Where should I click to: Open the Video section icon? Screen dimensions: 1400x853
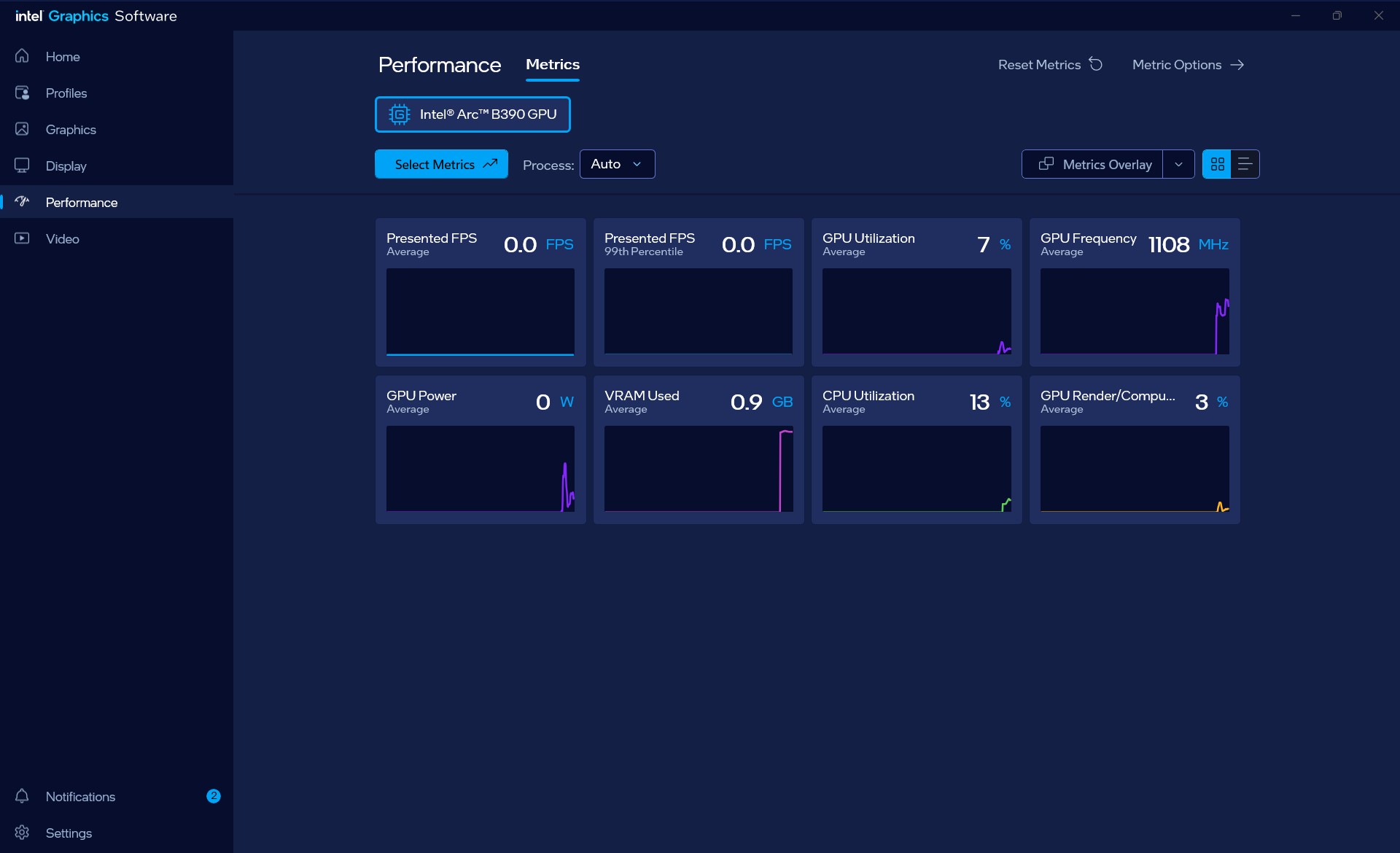pyautogui.click(x=22, y=238)
